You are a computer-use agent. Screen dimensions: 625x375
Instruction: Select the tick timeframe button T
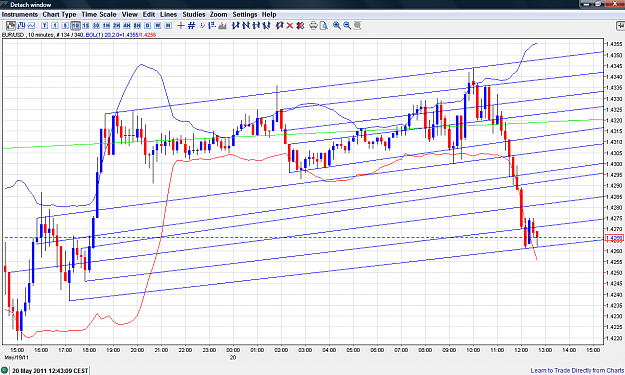pos(45,26)
